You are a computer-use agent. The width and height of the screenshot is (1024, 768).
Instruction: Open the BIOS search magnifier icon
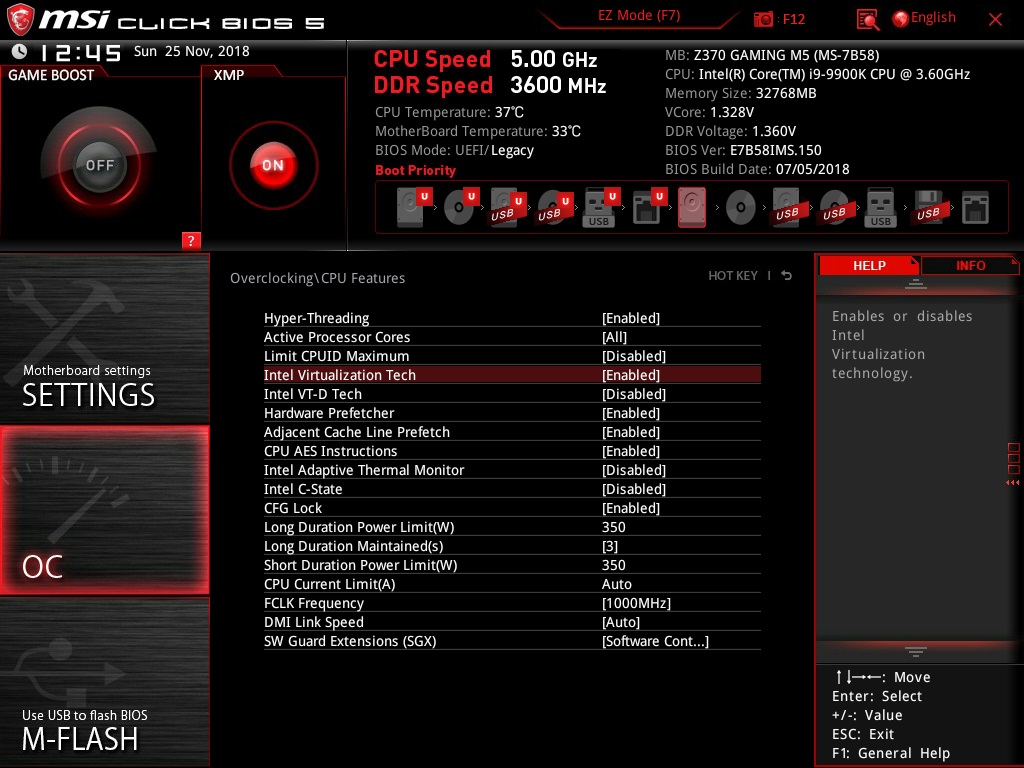[867, 20]
